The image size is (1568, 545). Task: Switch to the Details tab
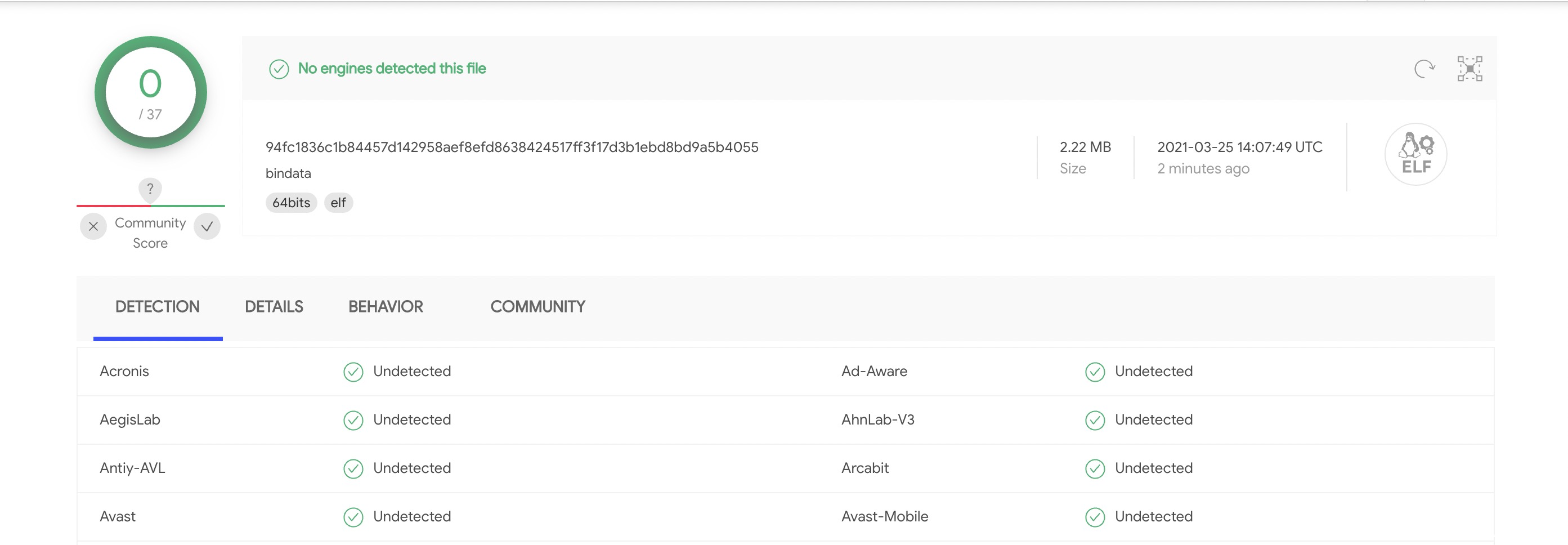[274, 306]
